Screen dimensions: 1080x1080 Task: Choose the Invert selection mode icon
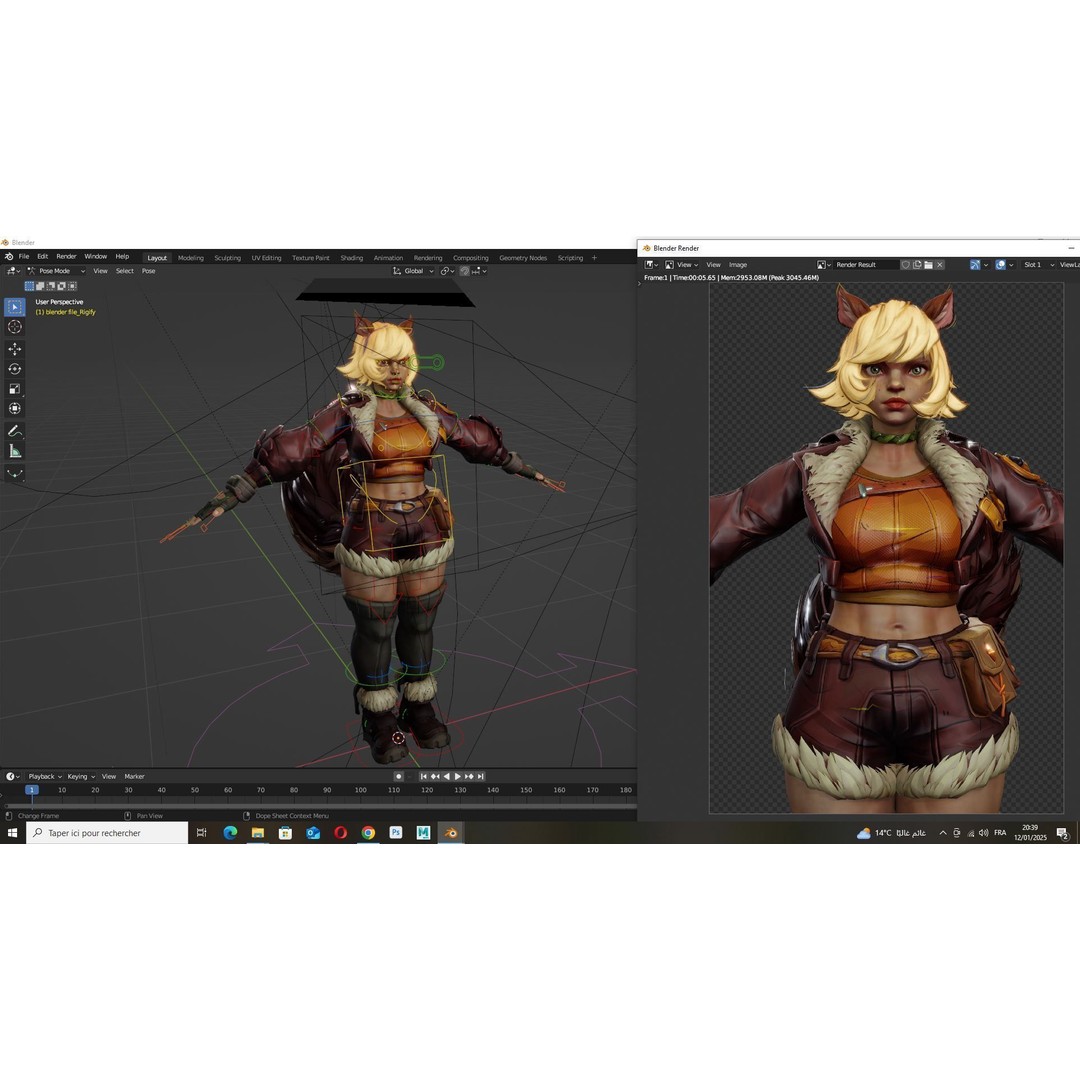click(62, 286)
